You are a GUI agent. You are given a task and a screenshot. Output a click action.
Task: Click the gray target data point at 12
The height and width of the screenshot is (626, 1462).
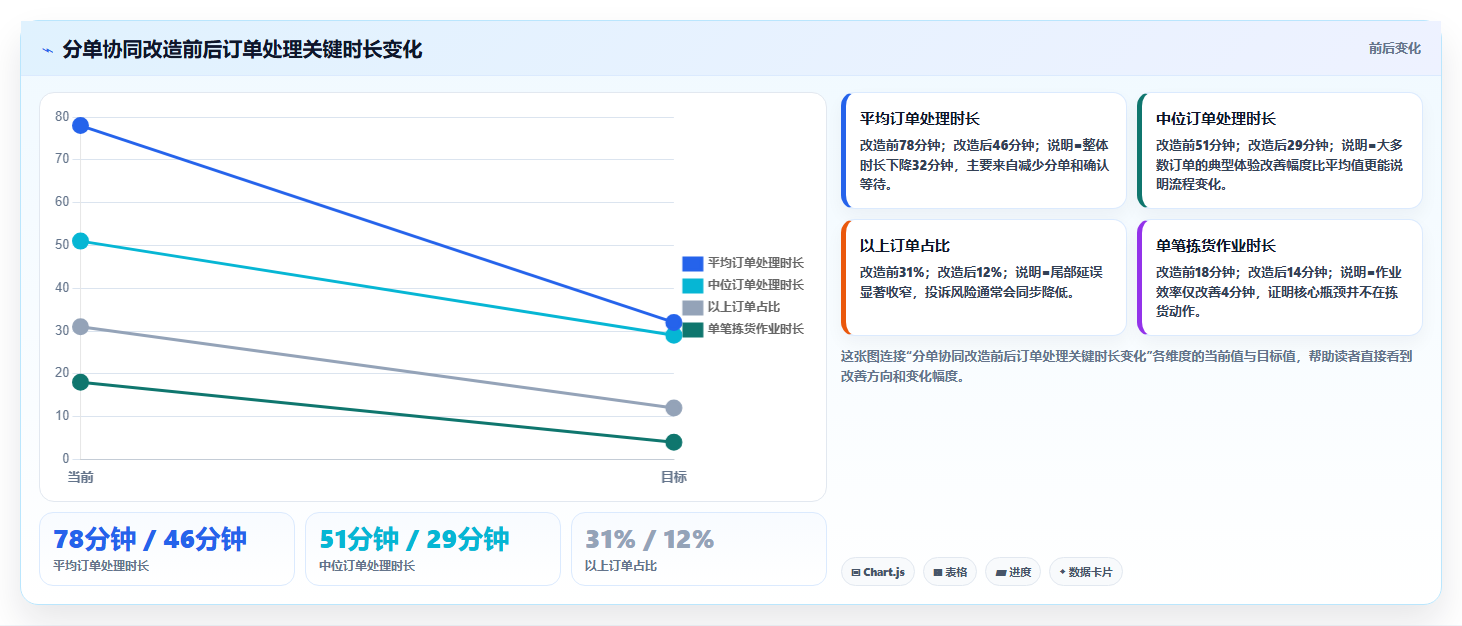pos(674,408)
